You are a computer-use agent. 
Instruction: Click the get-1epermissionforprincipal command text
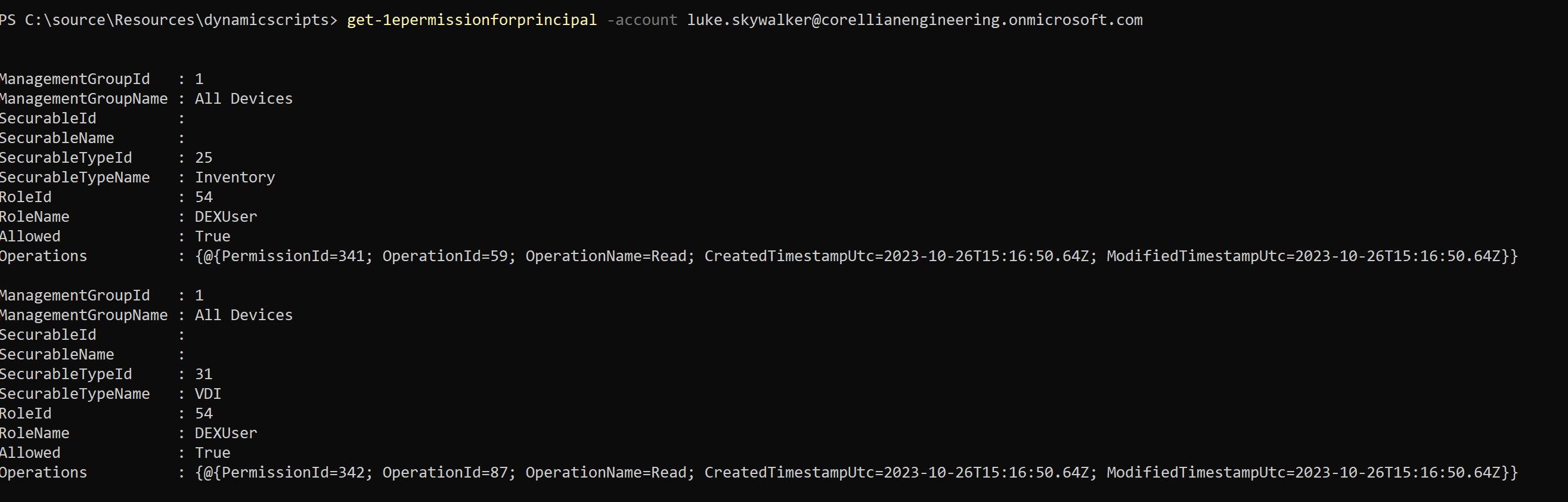click(471, 20)
